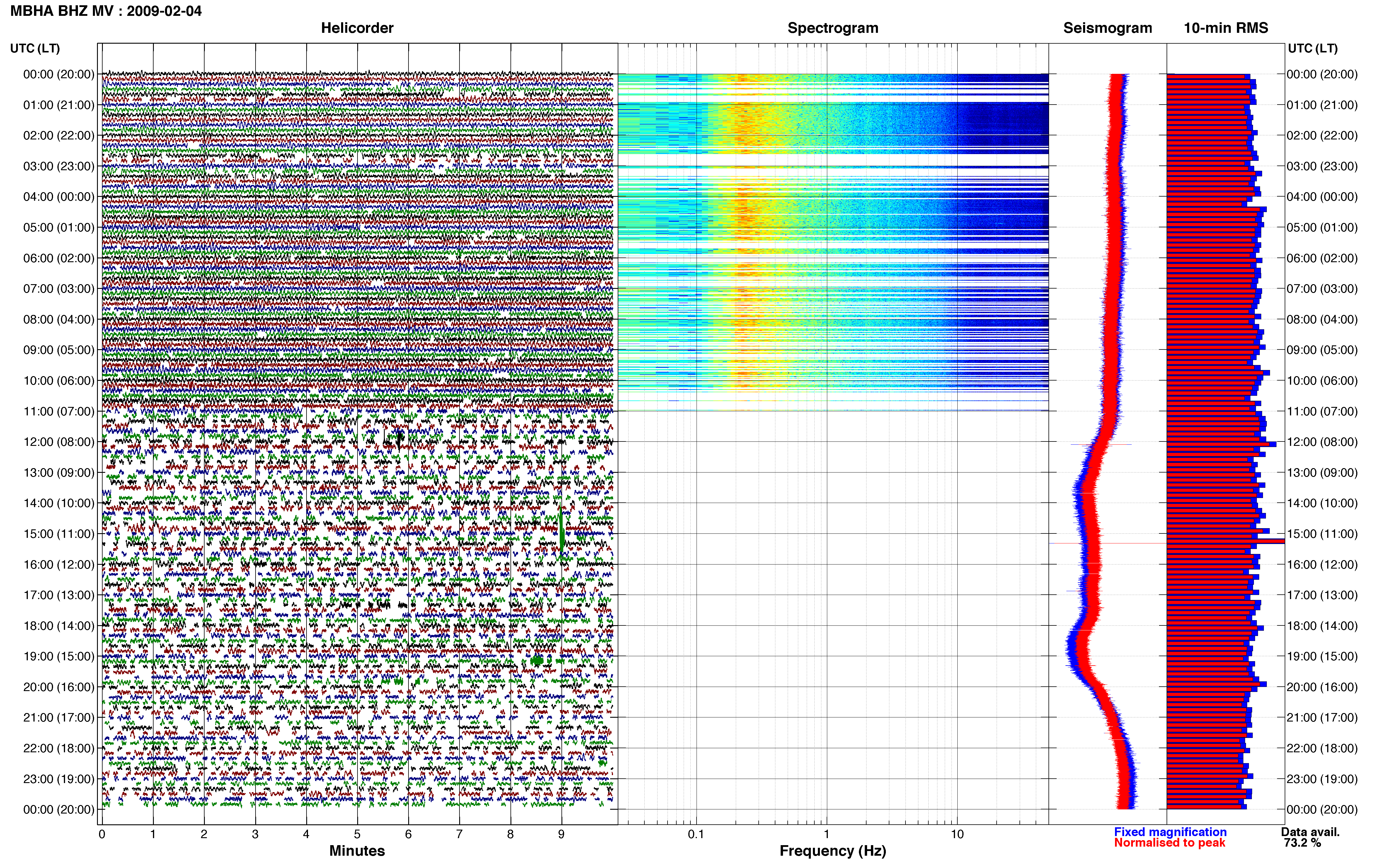Click the "Normalised to peak" legend entry
Screen dimensions: 1389x868
point(1170,843)
